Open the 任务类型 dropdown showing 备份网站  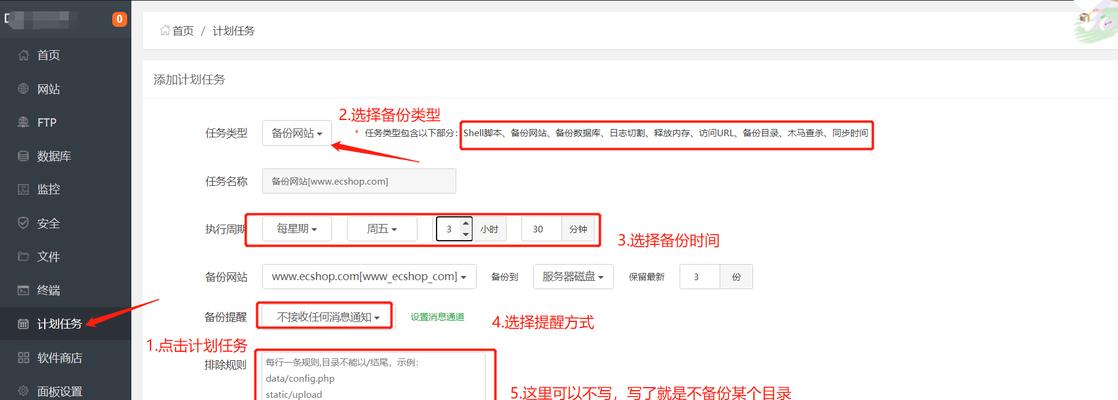click(x=297, y=133)
